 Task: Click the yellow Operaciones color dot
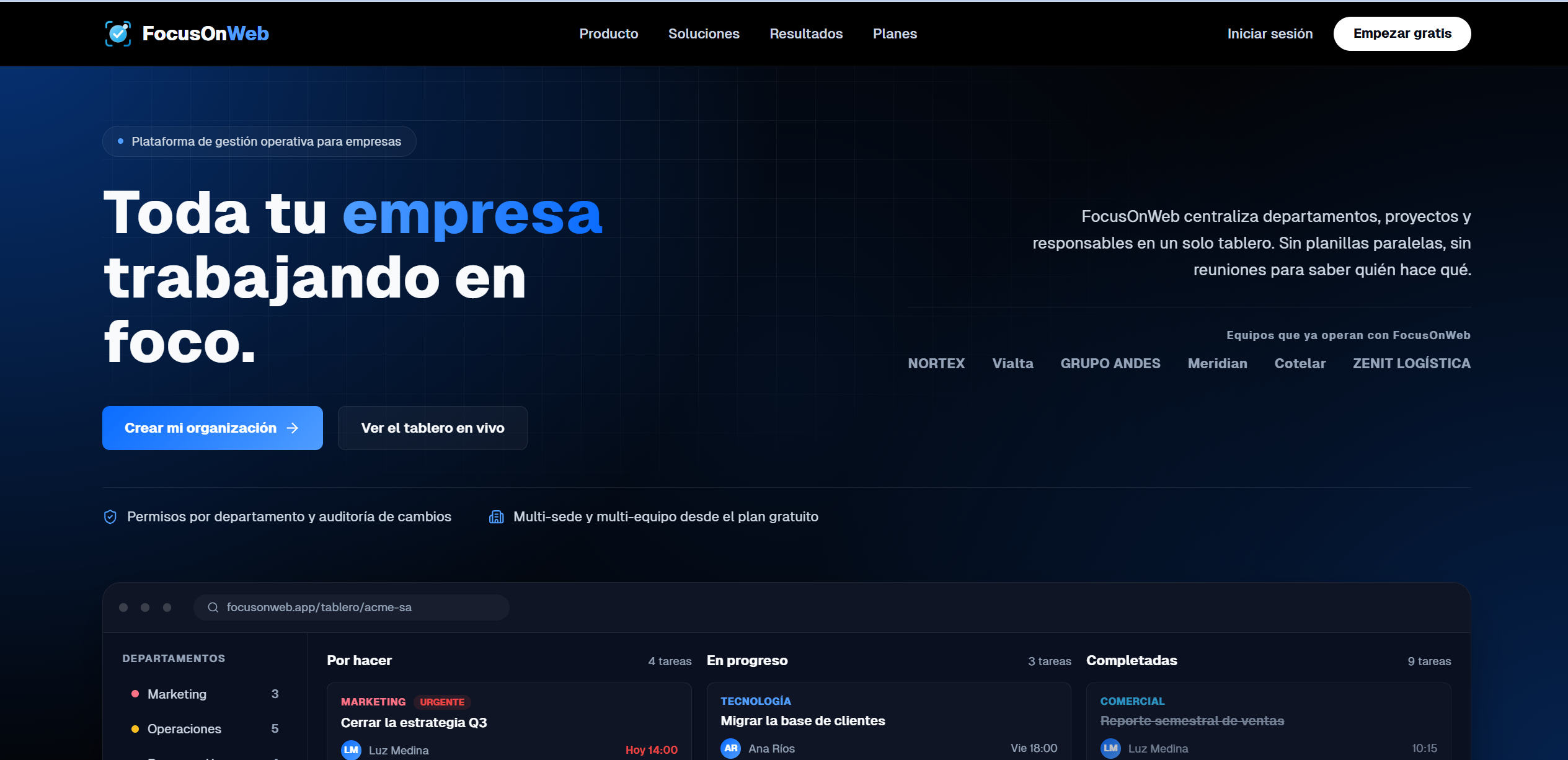pos(135,729)
